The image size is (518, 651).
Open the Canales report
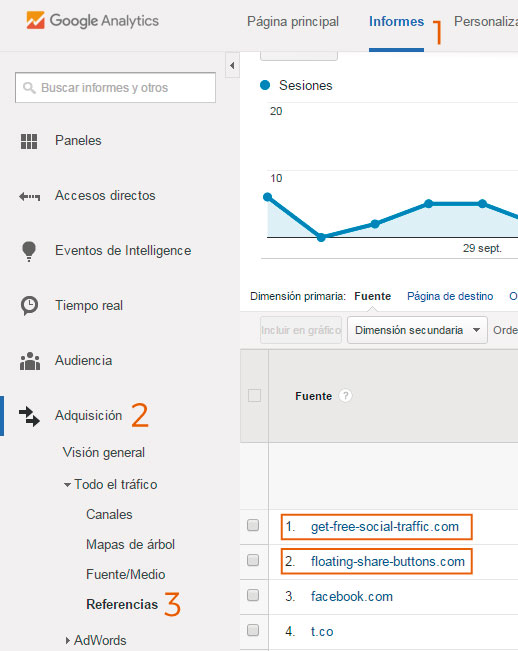pos(109,514)
